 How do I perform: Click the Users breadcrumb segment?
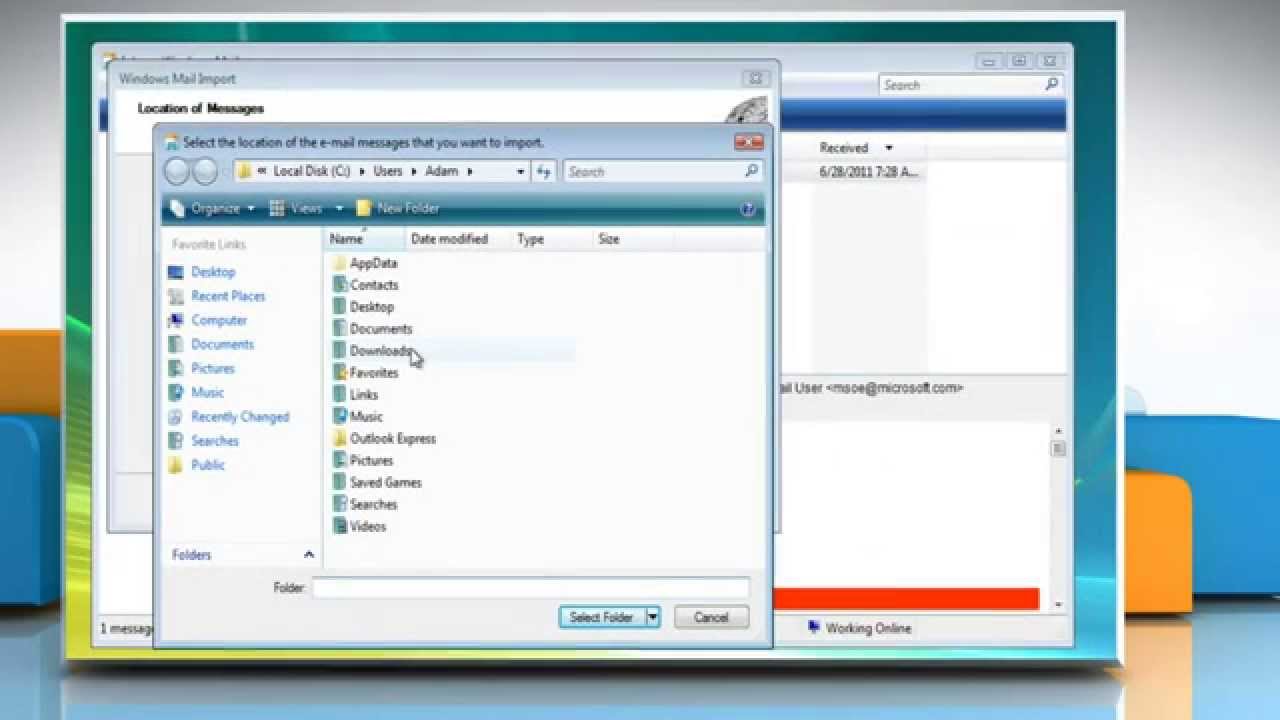[388, 171]
